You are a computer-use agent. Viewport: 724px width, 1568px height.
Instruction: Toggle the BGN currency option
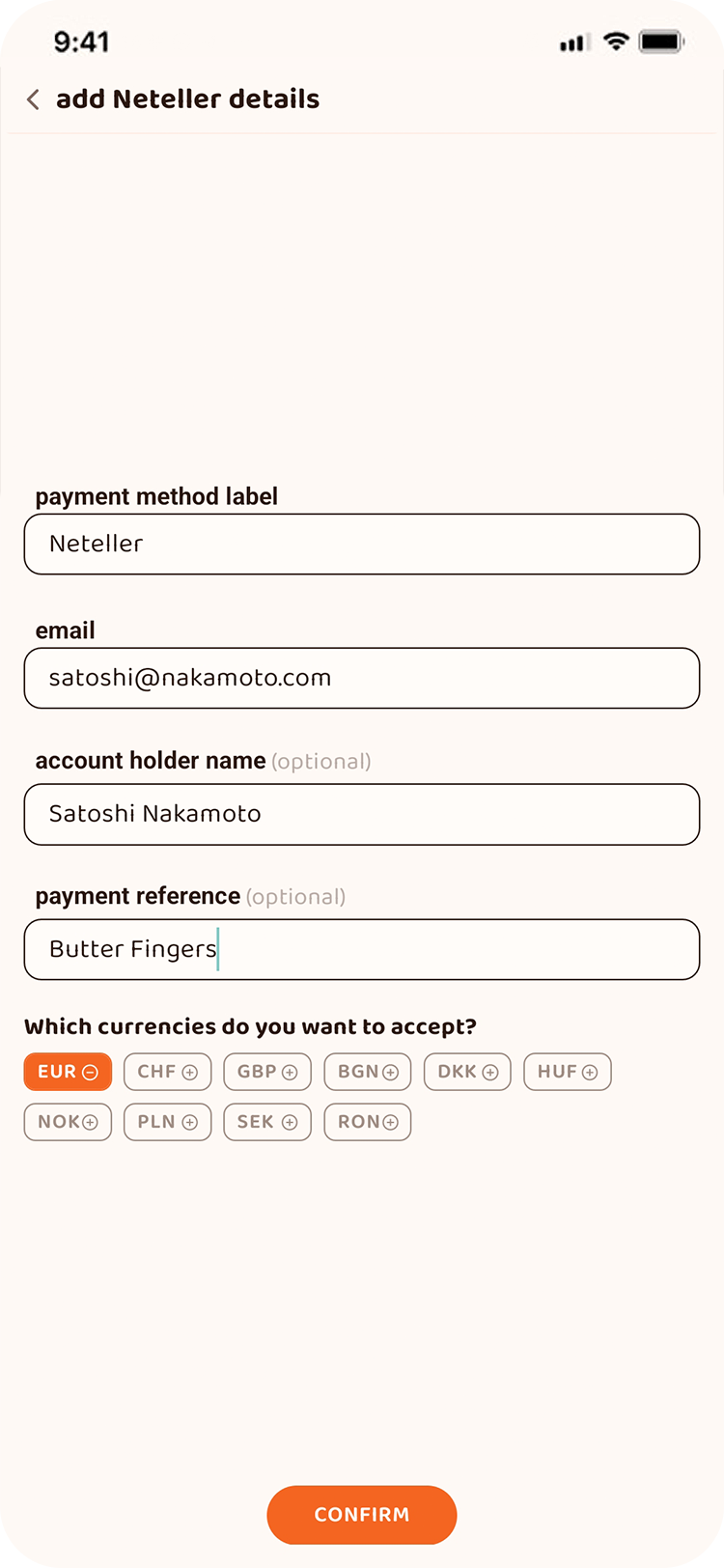368,1072
